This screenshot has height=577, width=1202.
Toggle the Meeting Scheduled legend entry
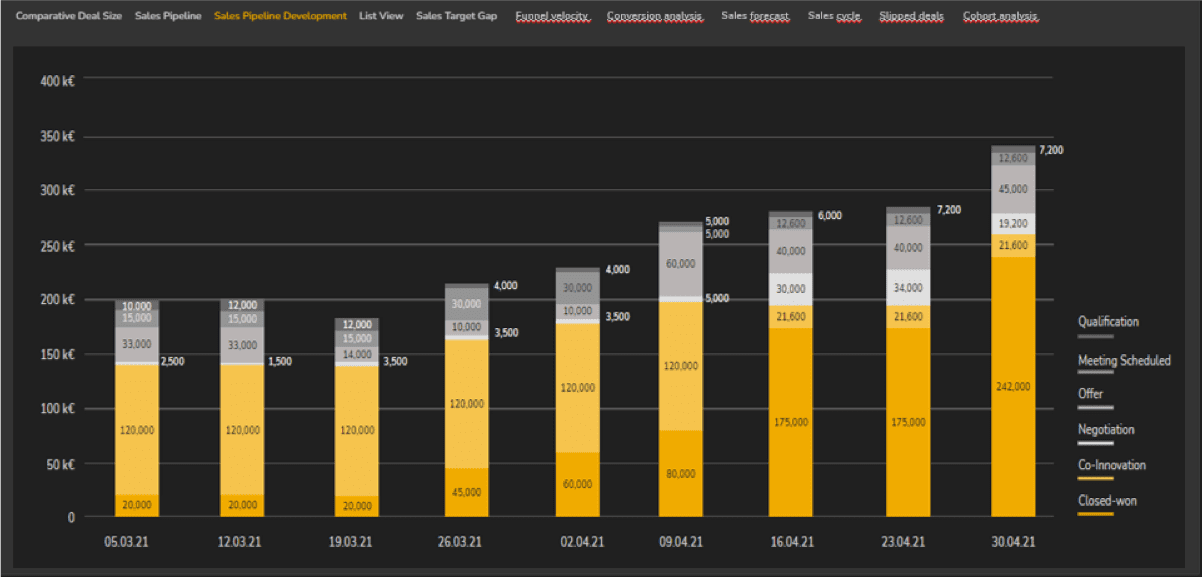coord(1126,360)
